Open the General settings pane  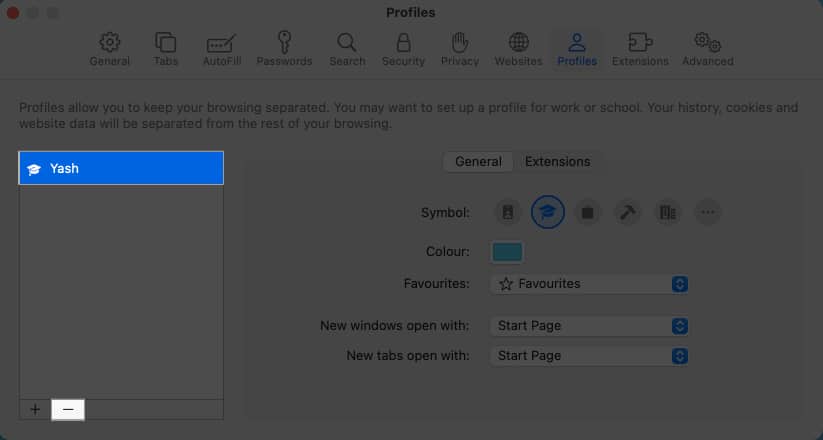[109, 50]
